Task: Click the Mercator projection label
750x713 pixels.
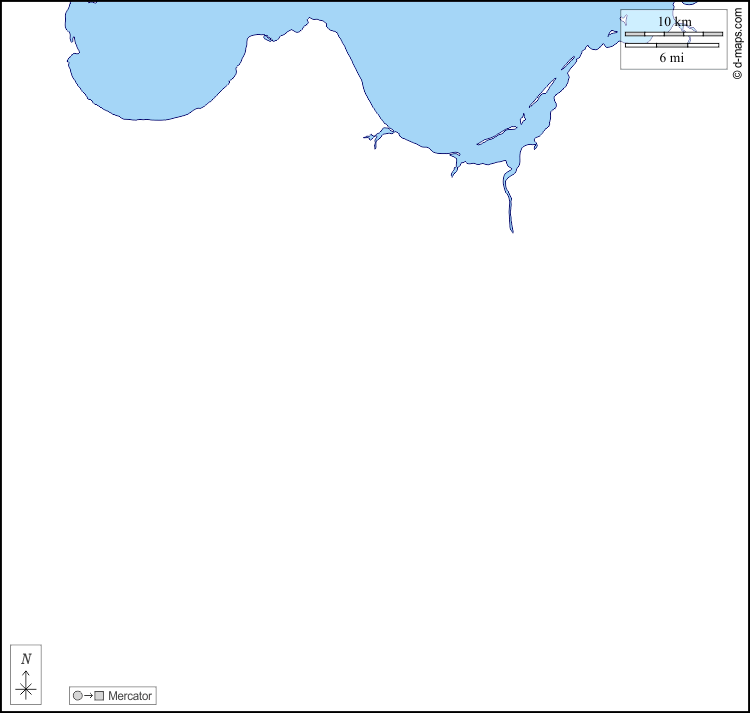Action: [x=131, y=695]
